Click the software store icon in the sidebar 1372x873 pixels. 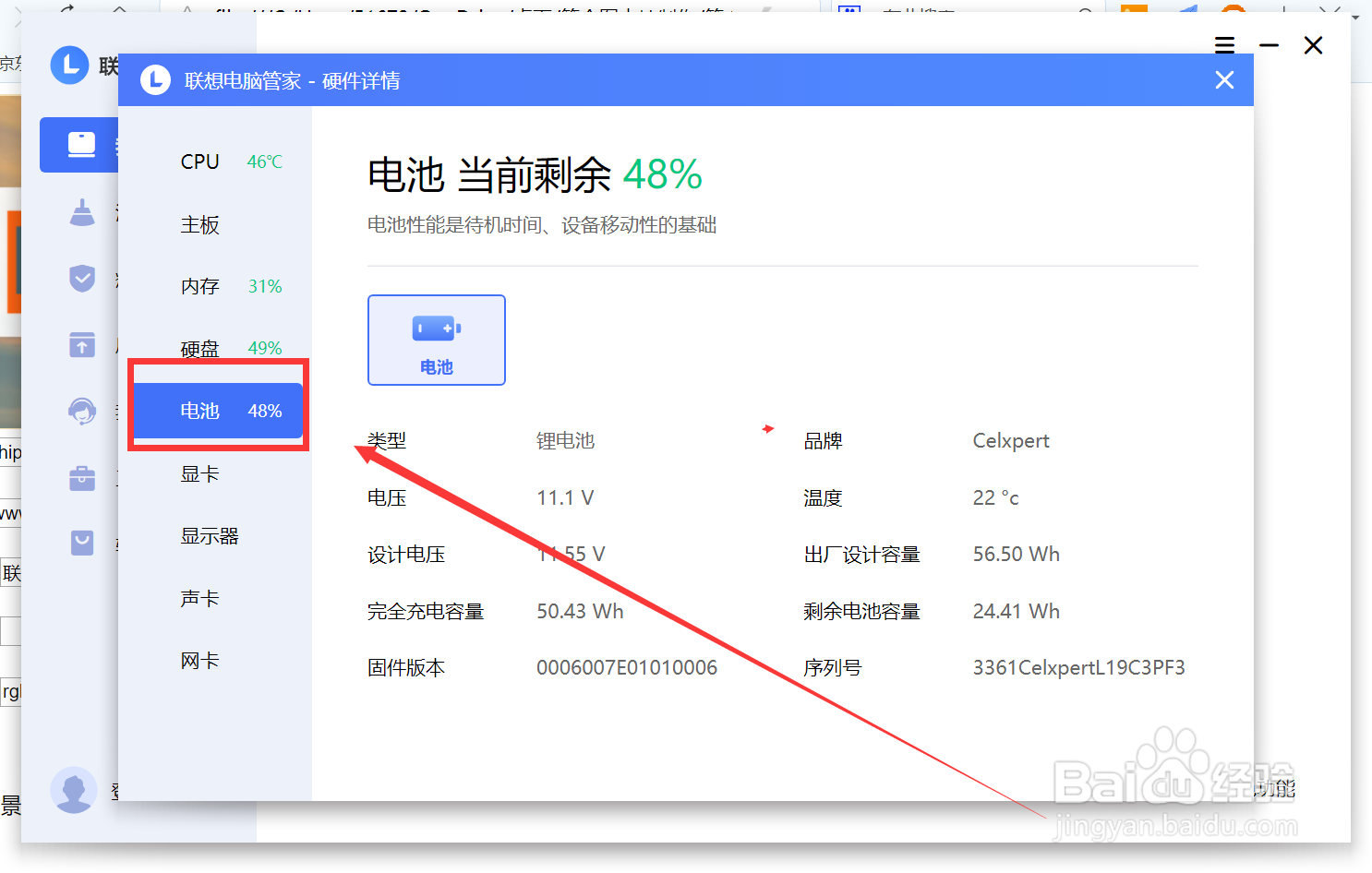point(82,543)
